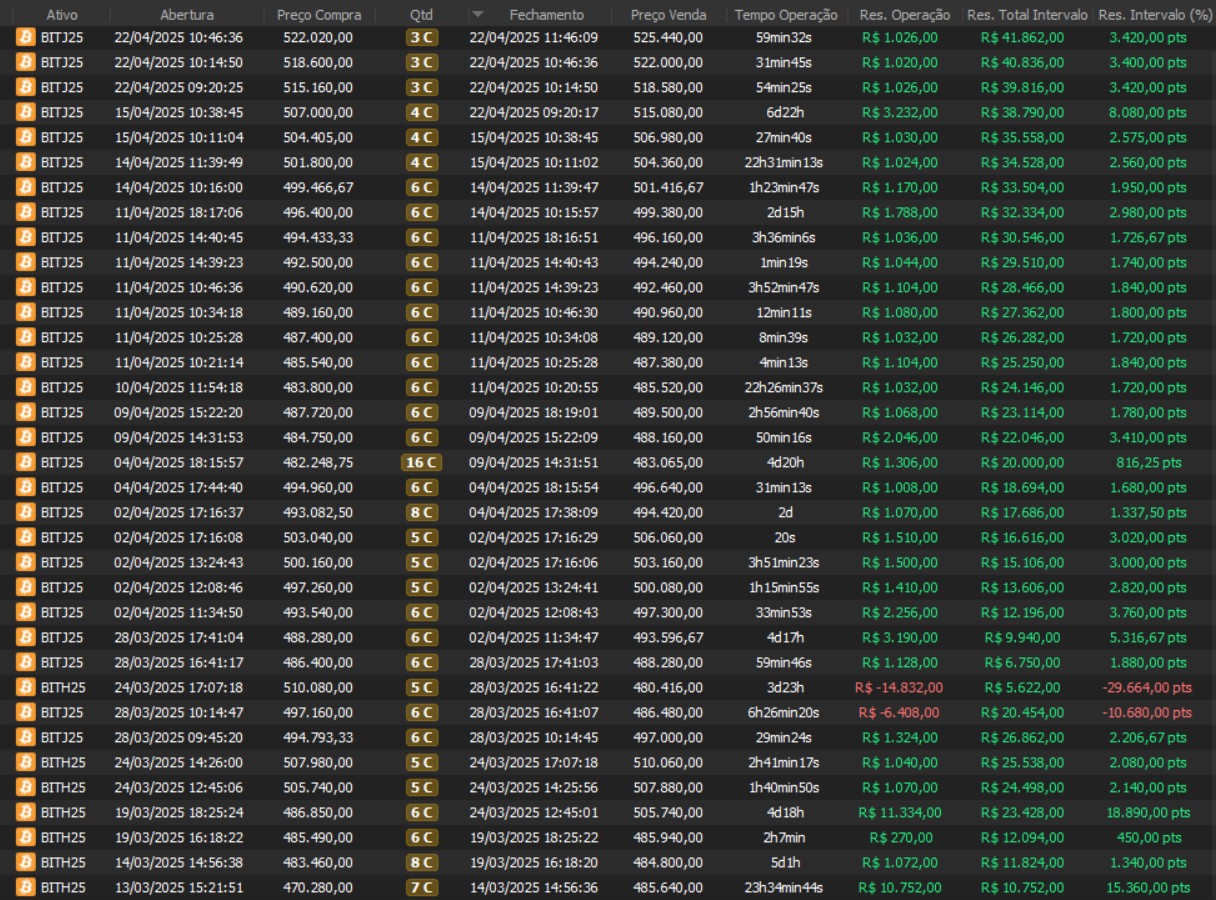Sort the table by Preço Compra header
This screenshot has height=900, width=1216.
[314, 15]
